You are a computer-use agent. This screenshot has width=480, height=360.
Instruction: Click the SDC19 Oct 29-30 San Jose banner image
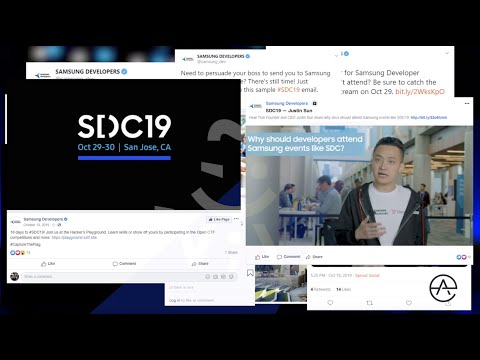point(124,144)
